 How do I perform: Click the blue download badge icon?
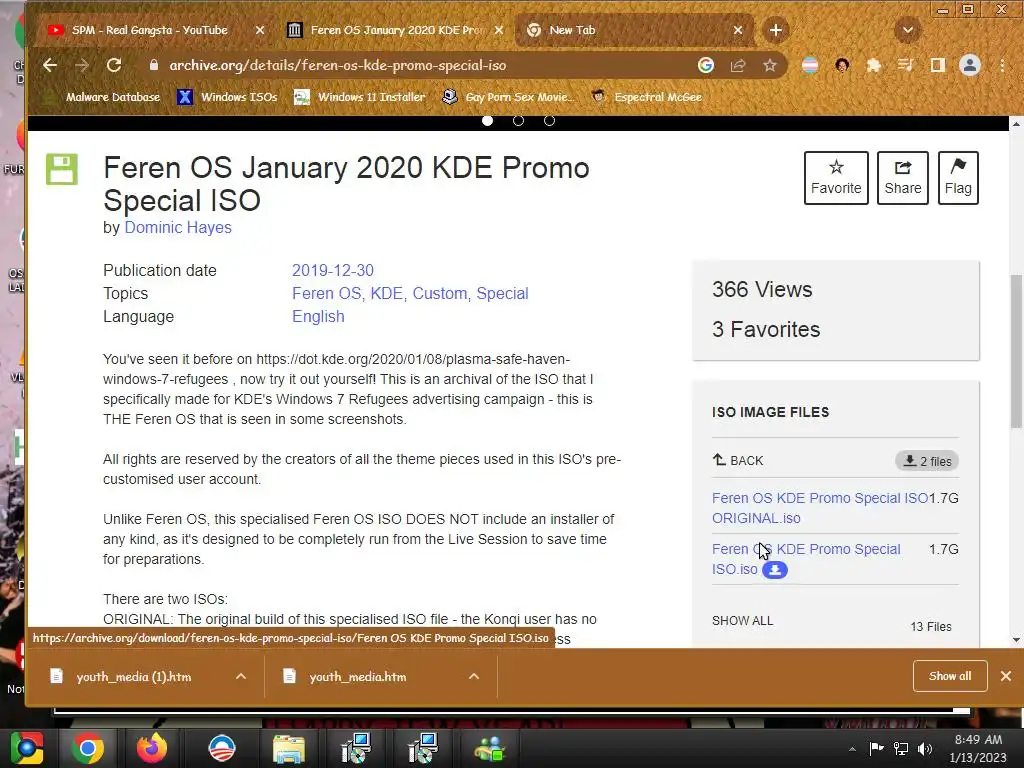(775, 569)
